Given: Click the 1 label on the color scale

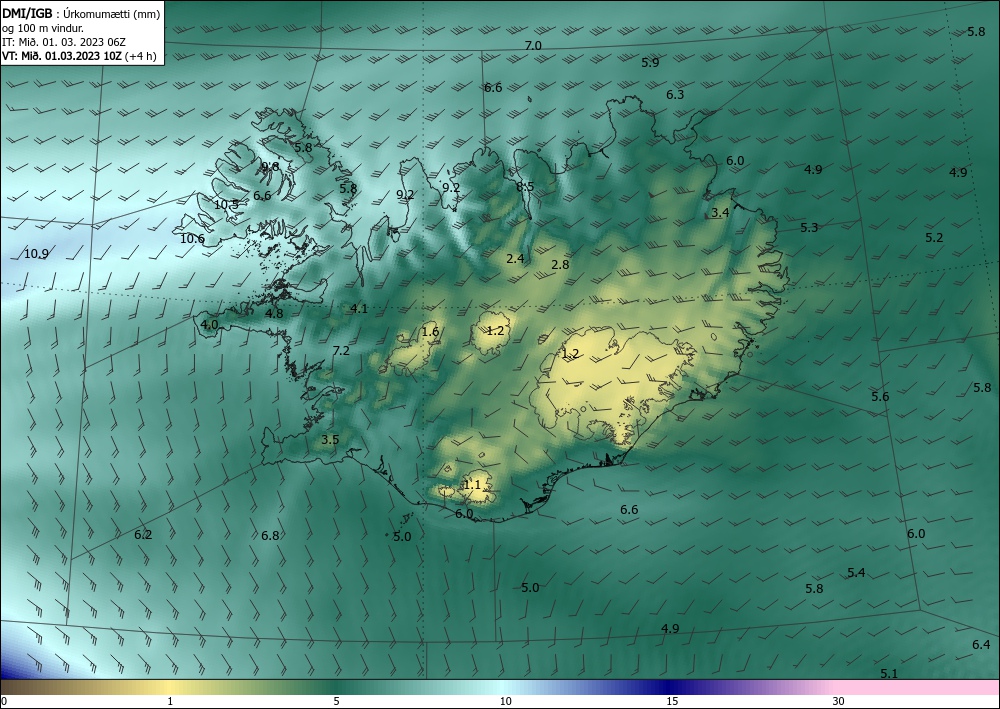Looking at the screenshot, I should tap(170, 701).
